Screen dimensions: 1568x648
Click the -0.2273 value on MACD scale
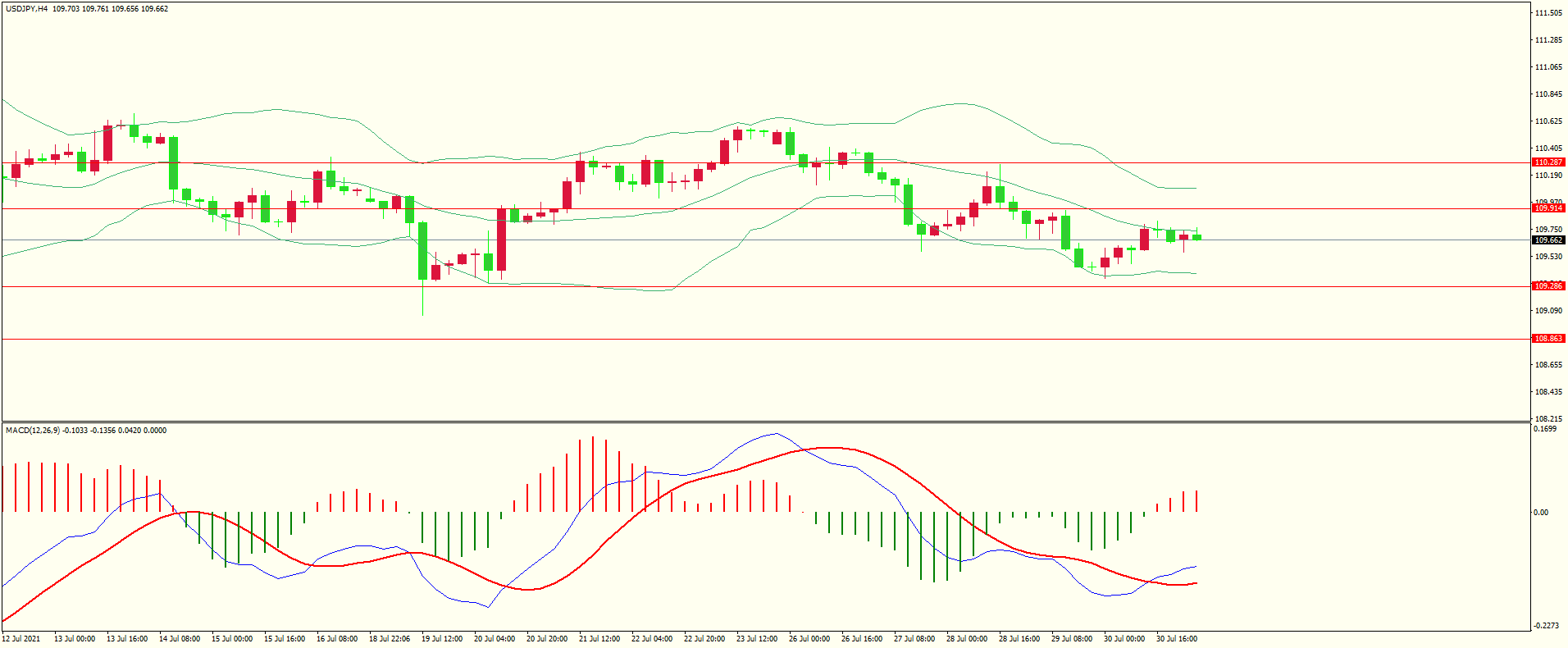1546,626
